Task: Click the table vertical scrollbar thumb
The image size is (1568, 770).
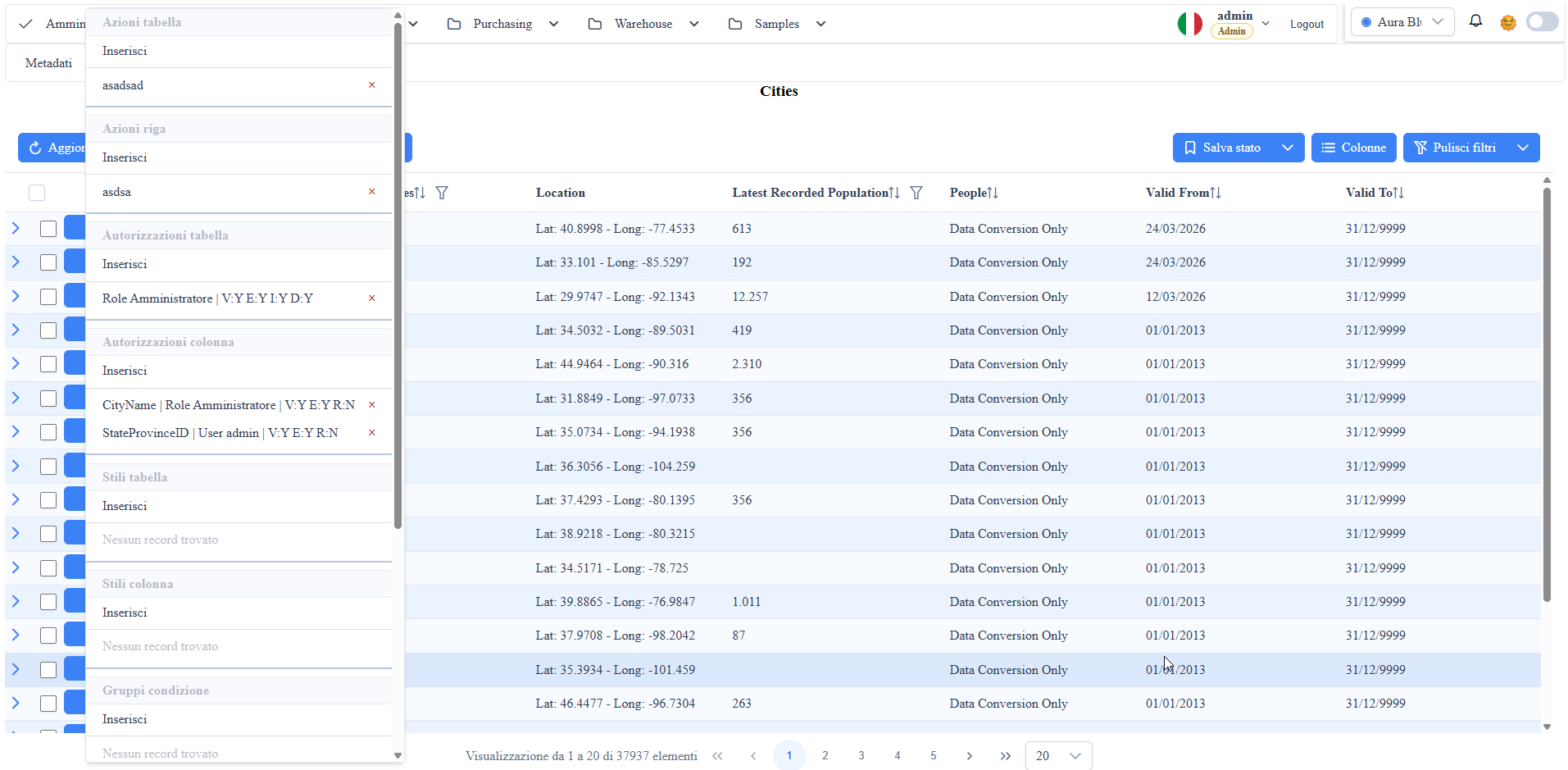Action: (x=1547, y=394)
